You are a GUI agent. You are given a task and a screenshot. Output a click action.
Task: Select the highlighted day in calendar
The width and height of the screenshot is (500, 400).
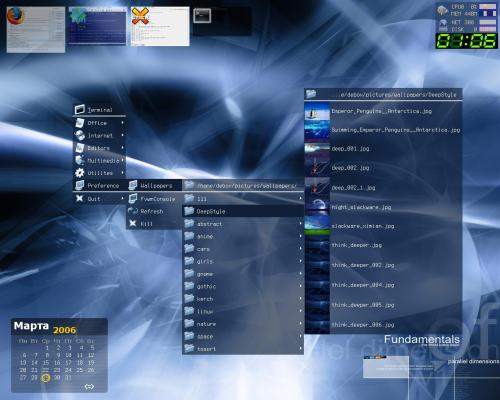46,378
